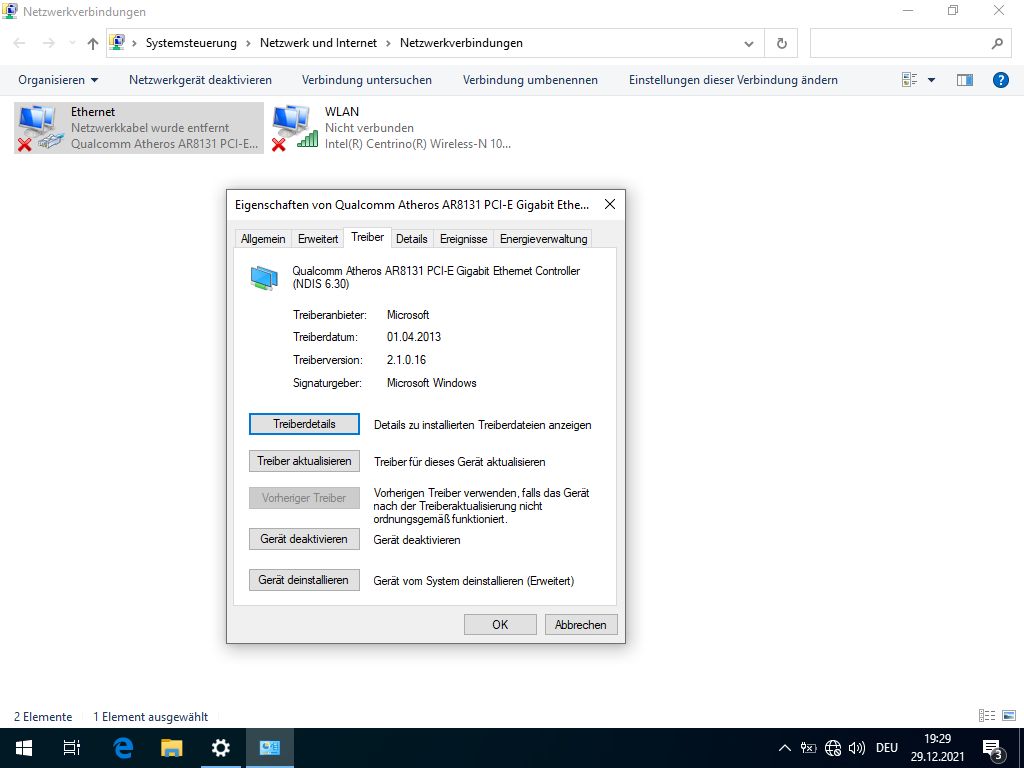Click Gerät deaktivieren button
Viewport: 1024px width, 768px height.
click(x=304, y=539)
